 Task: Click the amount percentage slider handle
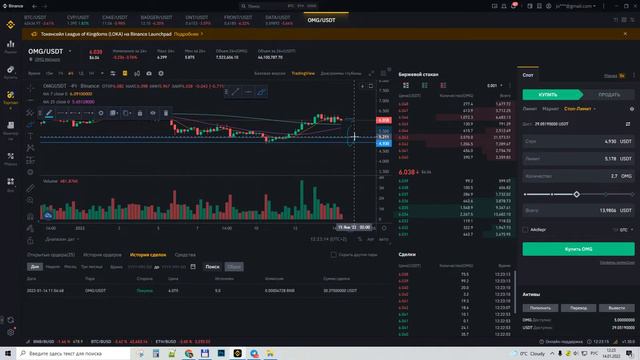(x=576, y=194)
